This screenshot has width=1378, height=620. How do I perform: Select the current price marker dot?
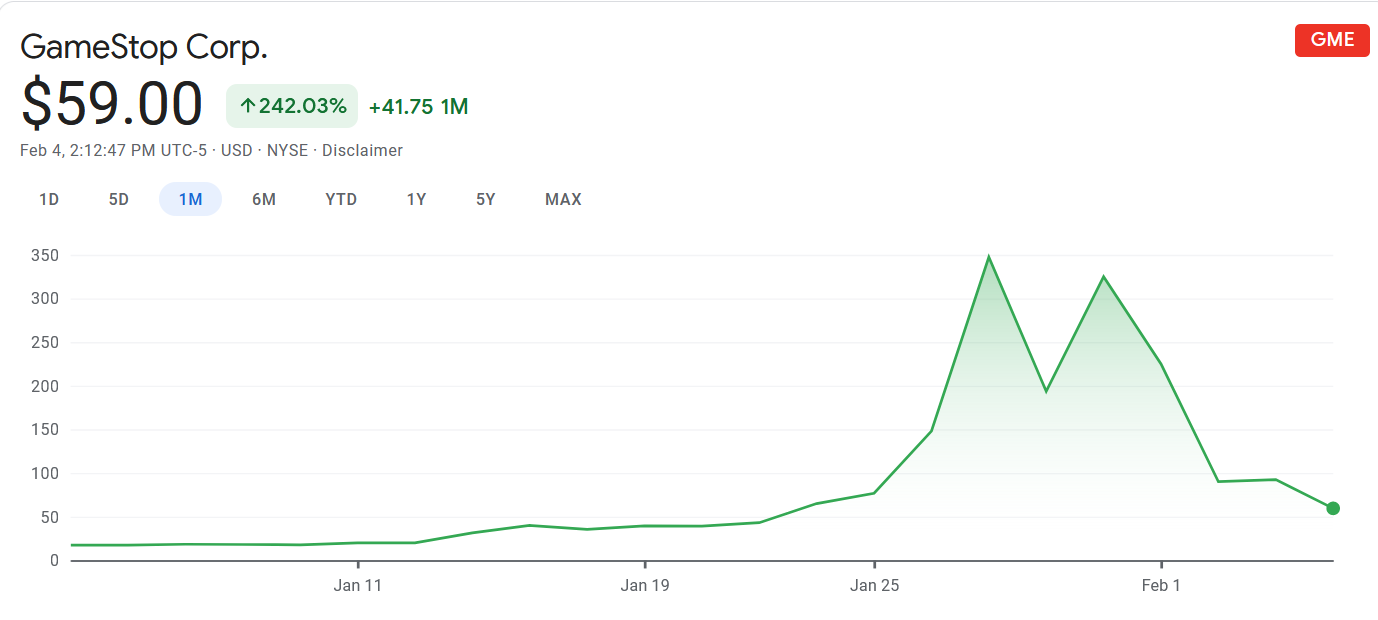1332,508
